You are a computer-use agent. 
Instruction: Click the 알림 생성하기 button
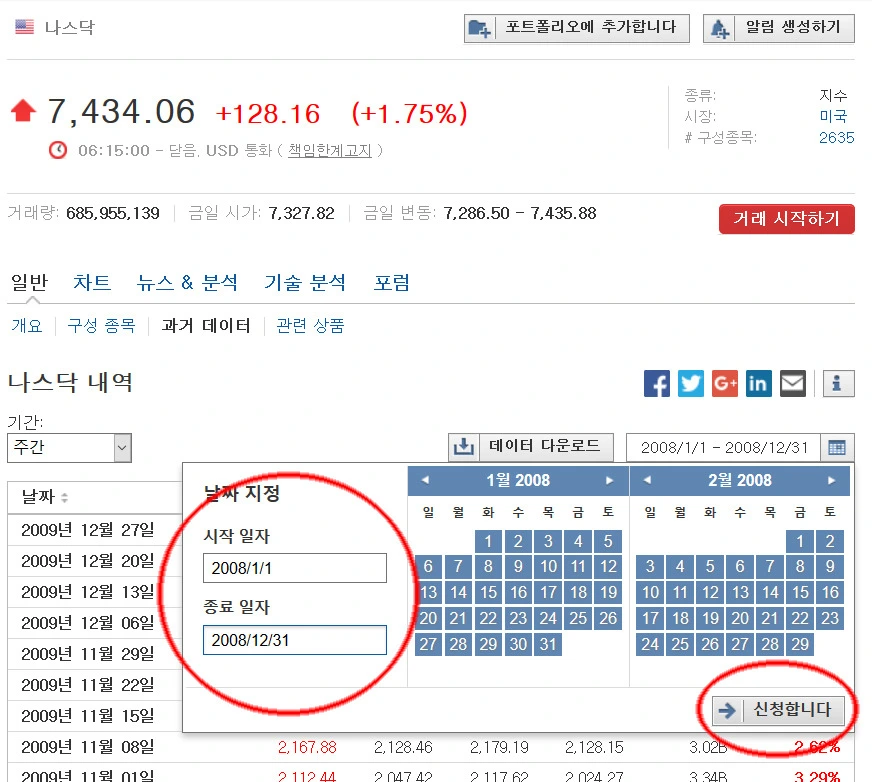pos(779,28)
